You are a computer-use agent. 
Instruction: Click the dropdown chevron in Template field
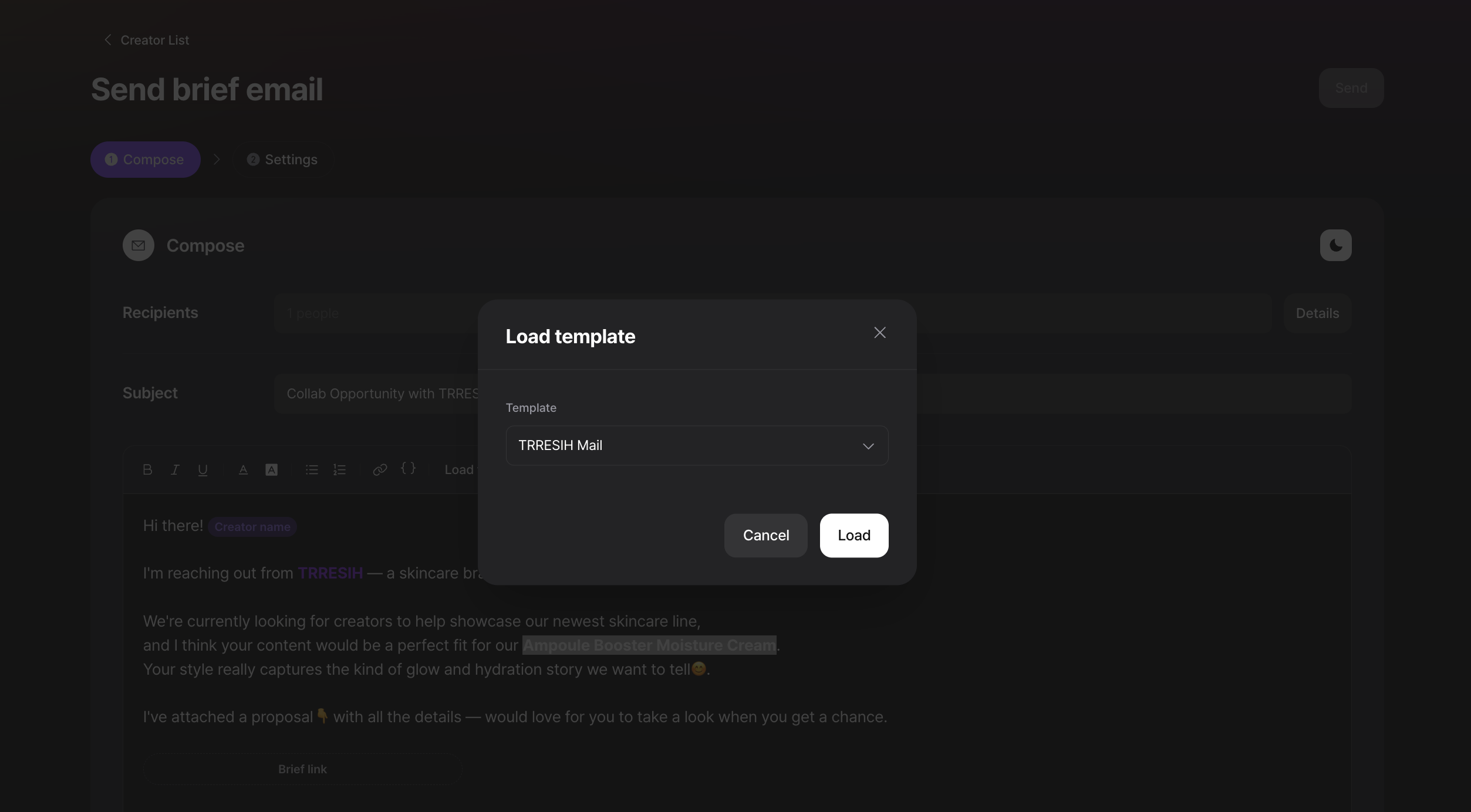coord(868,446)
